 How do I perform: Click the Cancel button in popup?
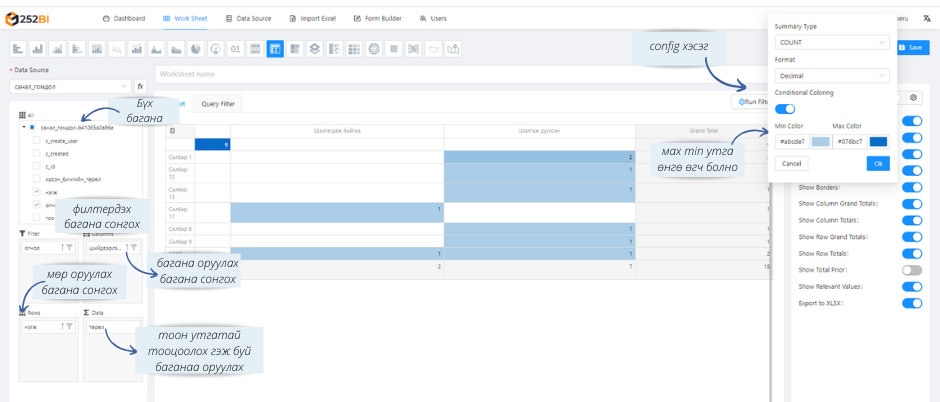pos(791,163)
